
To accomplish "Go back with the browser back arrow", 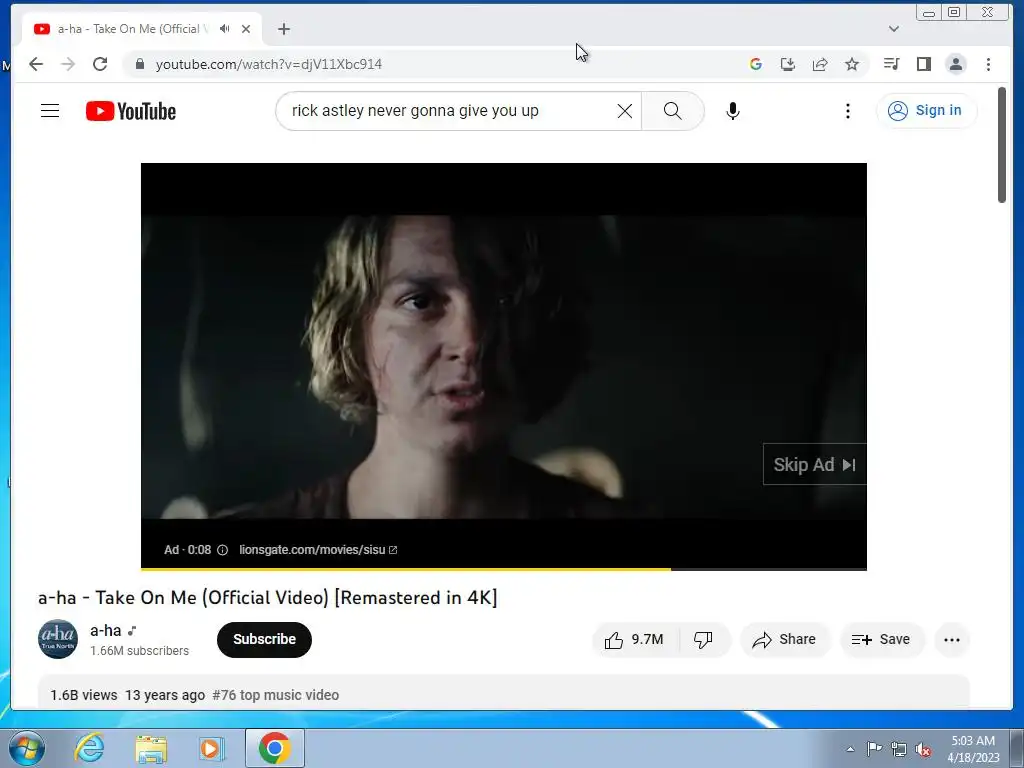I will point(36,64).
